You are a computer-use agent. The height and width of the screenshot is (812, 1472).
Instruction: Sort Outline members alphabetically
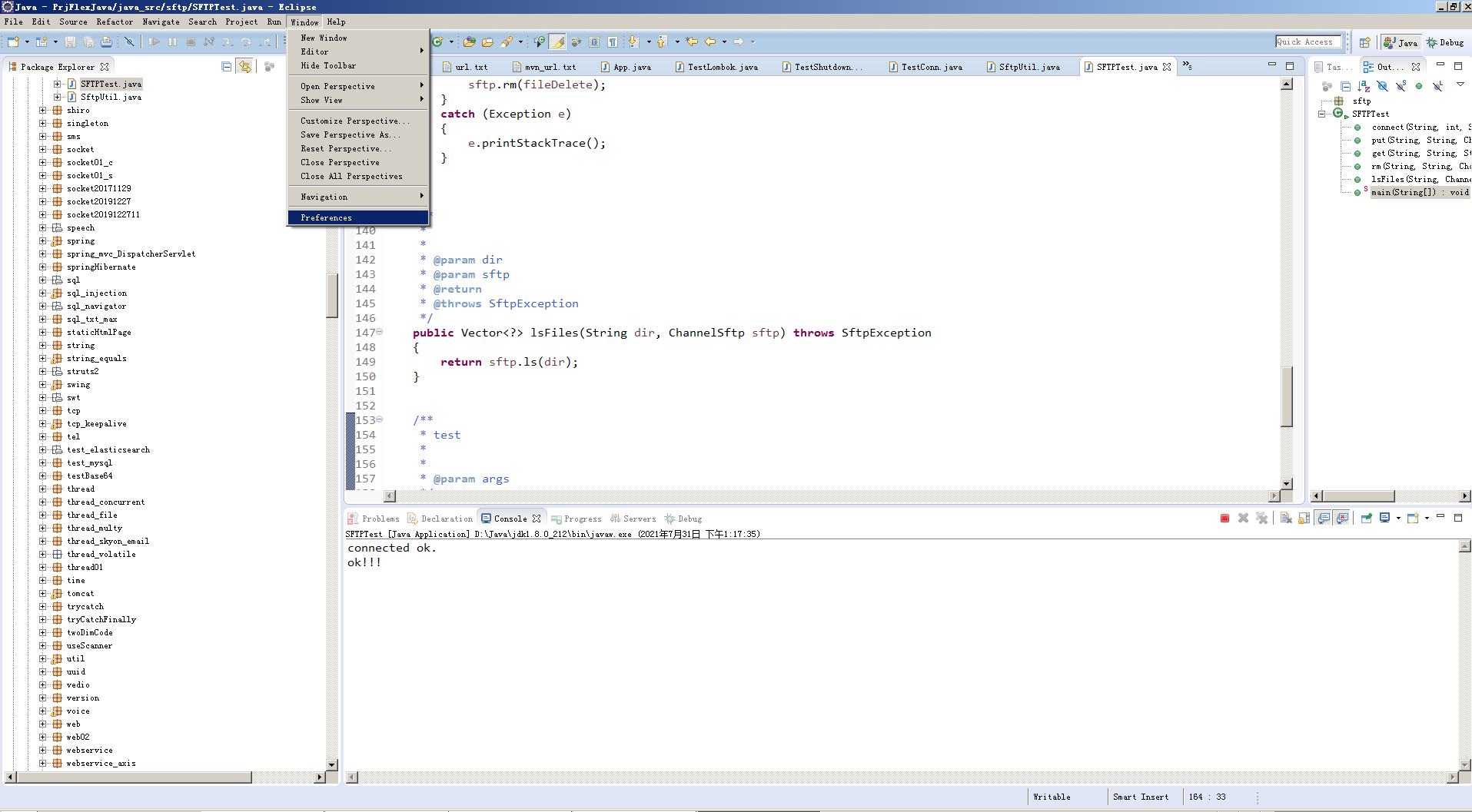tap(1364, 86)
